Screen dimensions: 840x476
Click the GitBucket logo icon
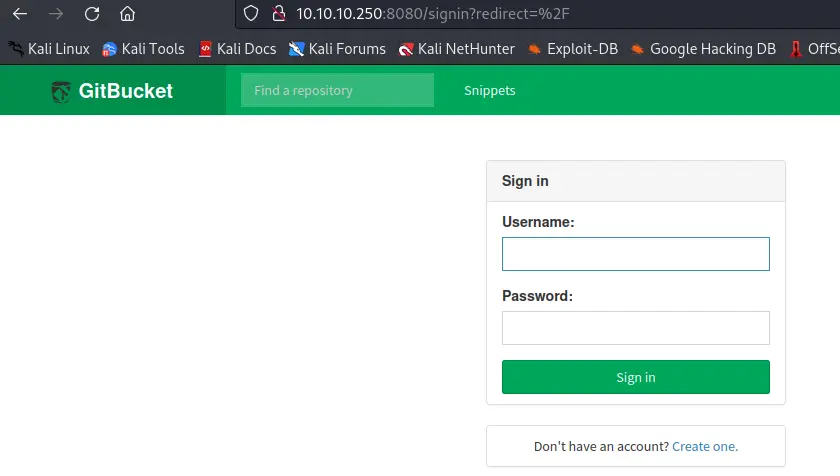click(x=61, y=92)
